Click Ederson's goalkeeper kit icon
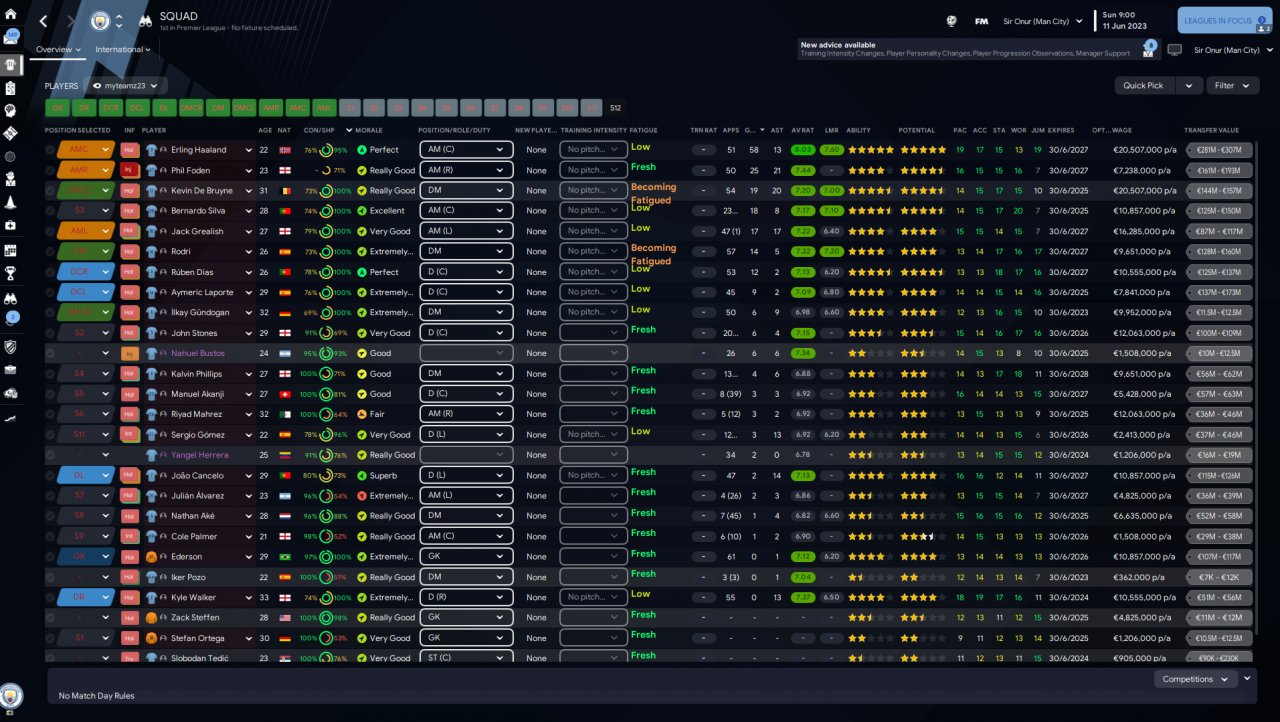The height and width of the screenshot is (722, 1280). [152, 557]
